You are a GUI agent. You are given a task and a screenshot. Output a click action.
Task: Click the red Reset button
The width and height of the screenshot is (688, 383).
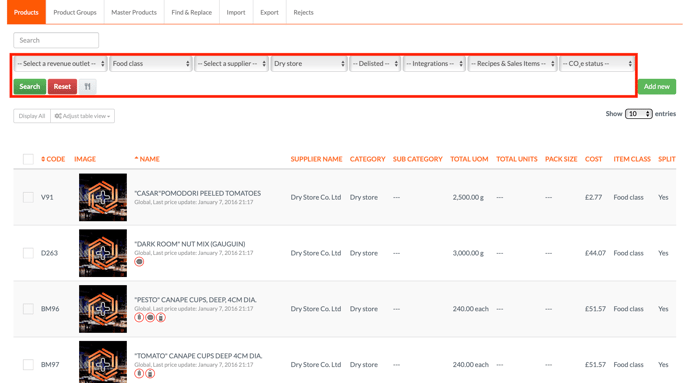point(62,86)
